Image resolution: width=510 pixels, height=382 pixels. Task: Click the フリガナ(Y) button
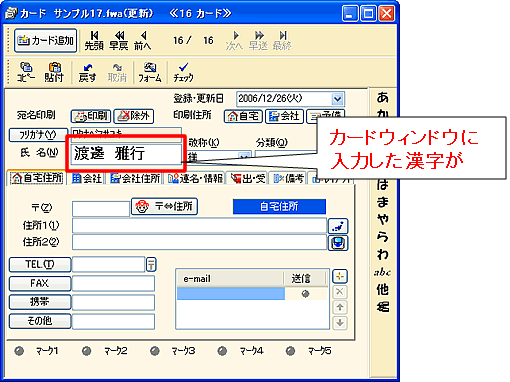pyautogui.click(x=38, y=135)
